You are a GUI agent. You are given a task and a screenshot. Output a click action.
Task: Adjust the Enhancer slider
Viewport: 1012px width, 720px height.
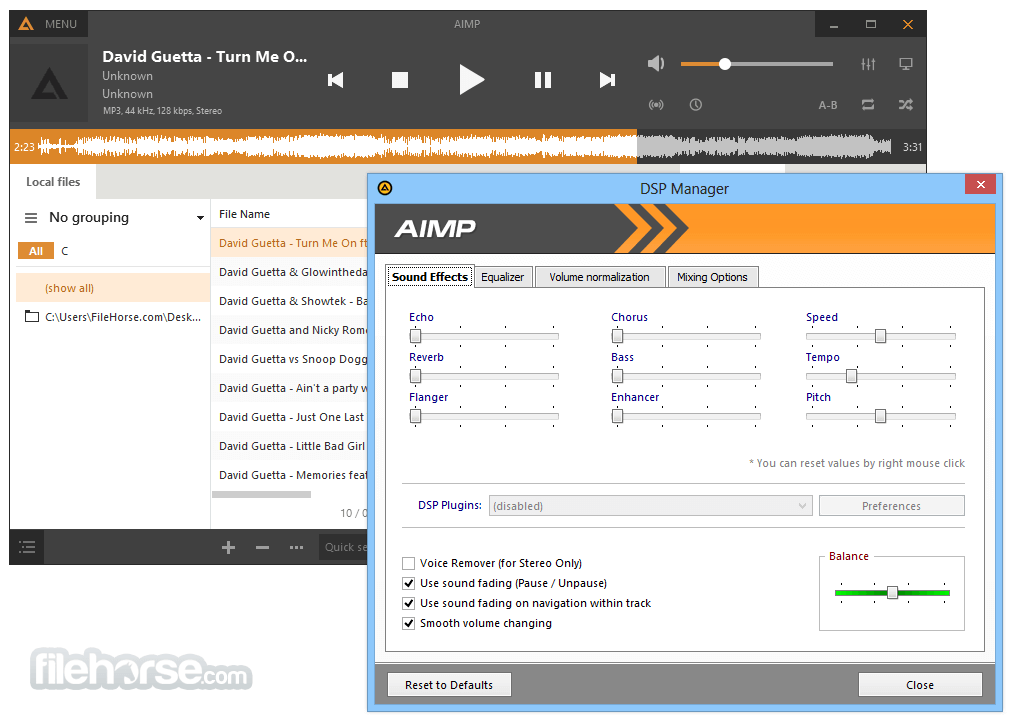tap(686, 416)
